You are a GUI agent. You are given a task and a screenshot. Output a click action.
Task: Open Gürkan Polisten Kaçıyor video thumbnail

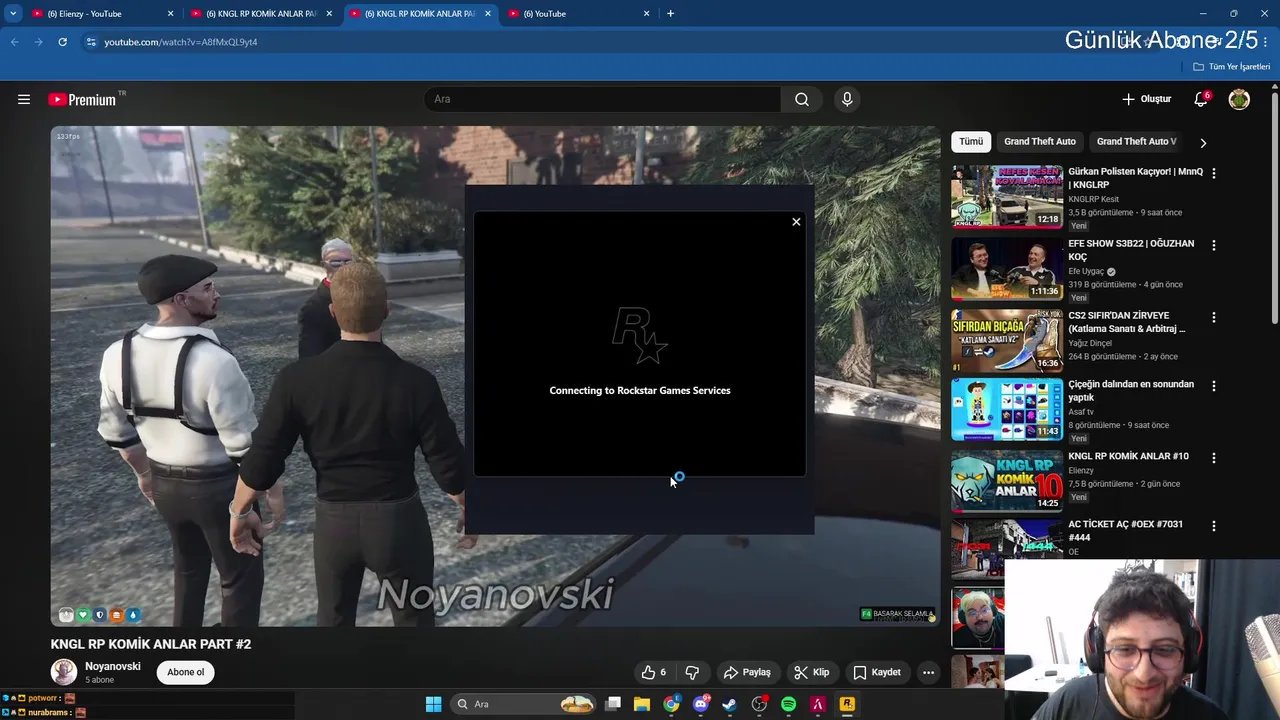(1007, 197)
